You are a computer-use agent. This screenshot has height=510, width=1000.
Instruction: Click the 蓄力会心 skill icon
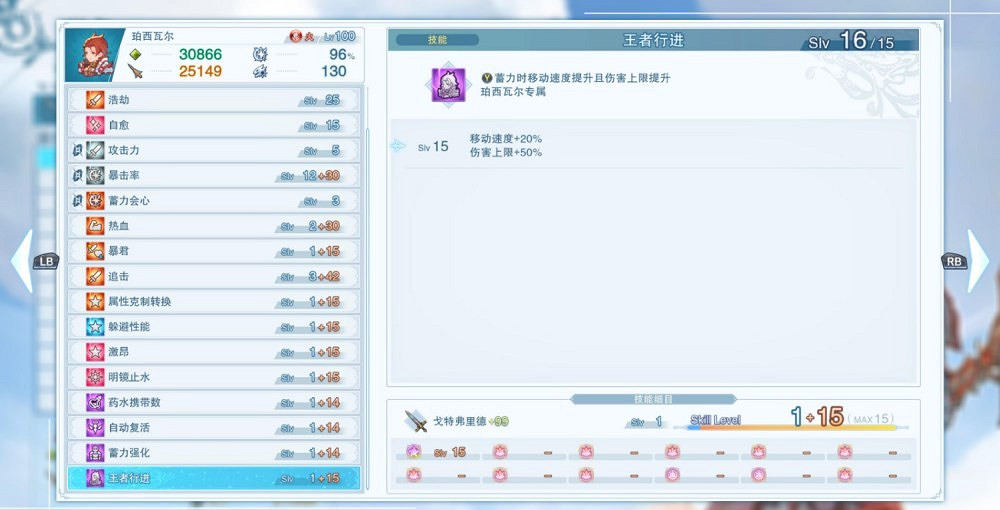click(95, 201)
